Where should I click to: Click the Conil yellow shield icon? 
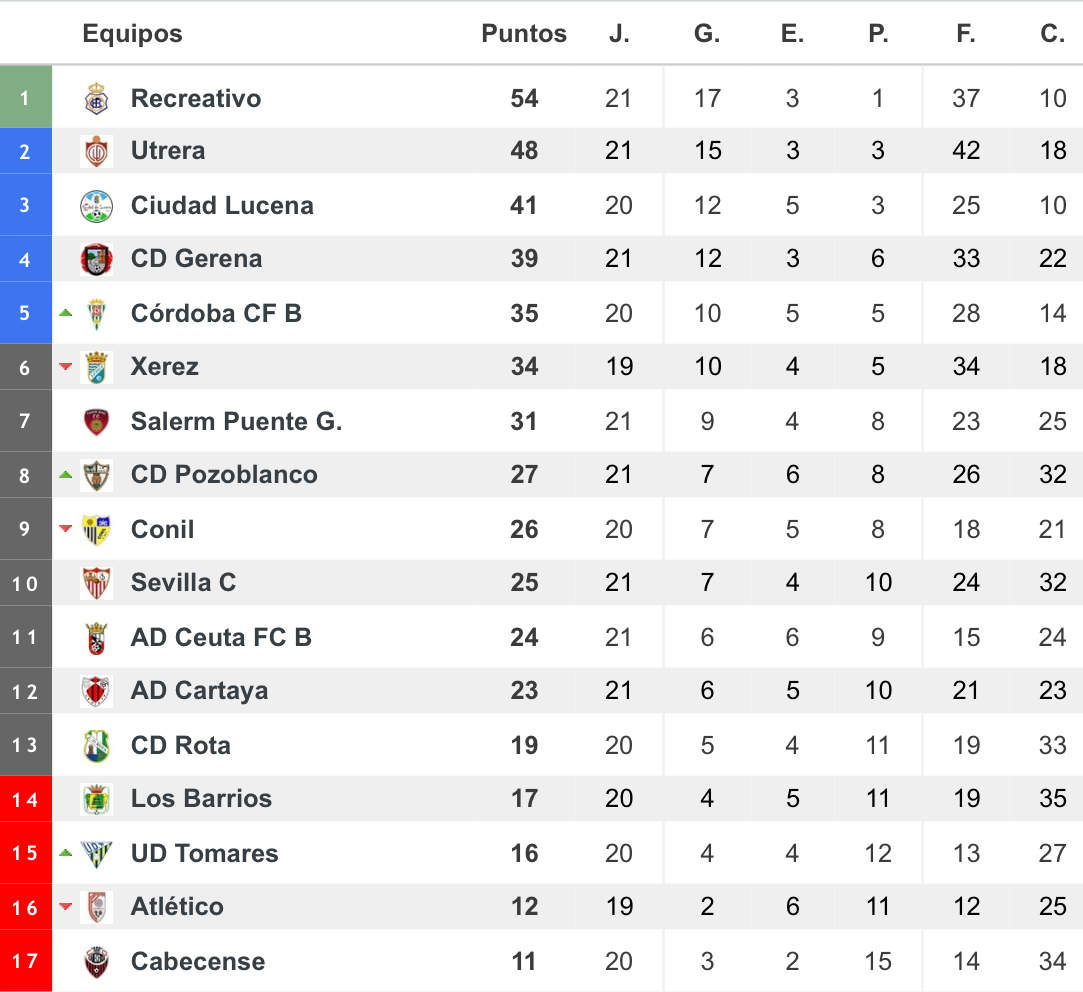[96, 529]
